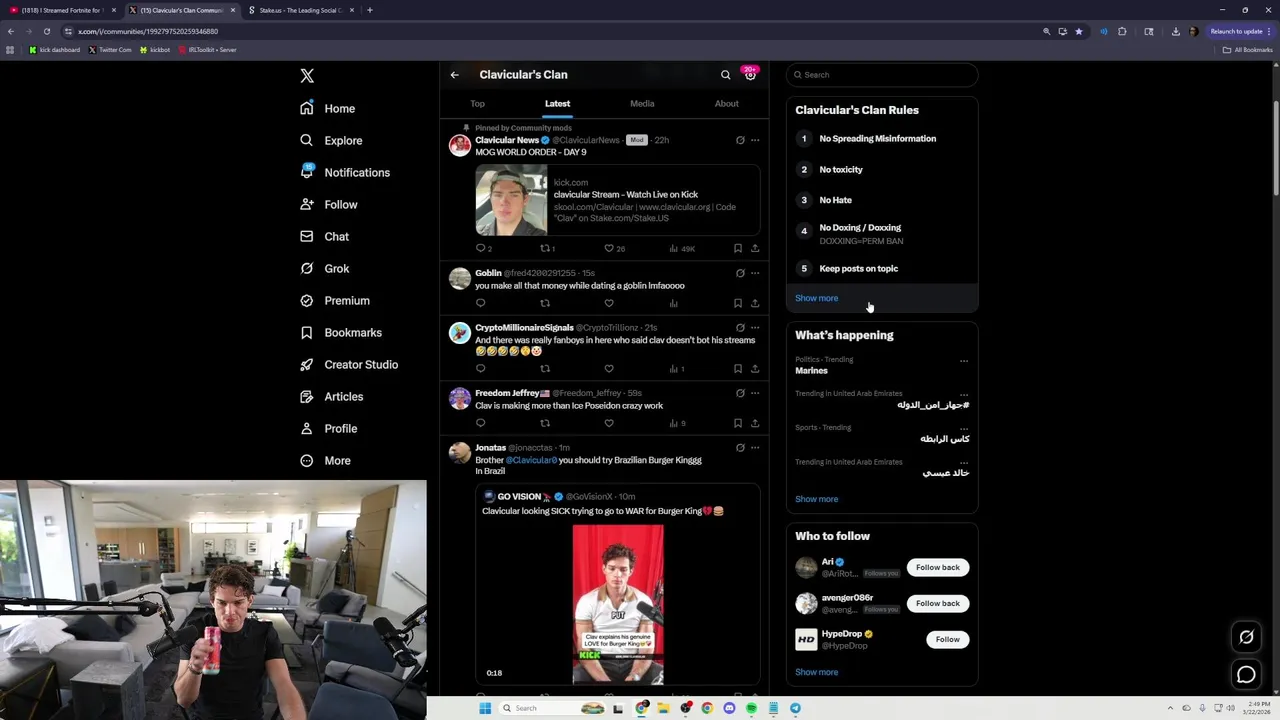Follow HypeDrop
The height and width of the screenshot is (720, 1280).
[947, 640]
